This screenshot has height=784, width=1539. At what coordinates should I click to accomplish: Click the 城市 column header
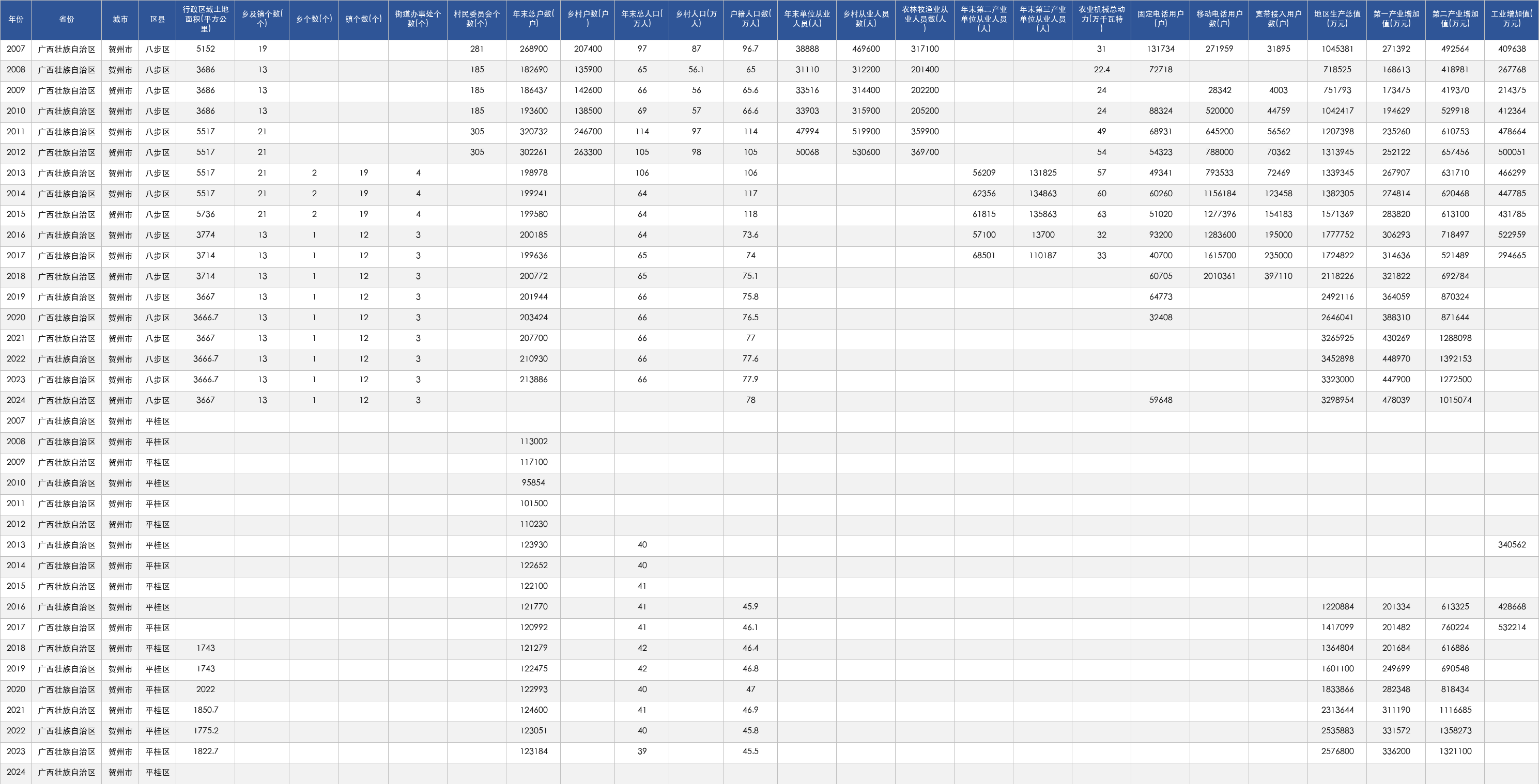pyautogui.click(x=120, y=20)
